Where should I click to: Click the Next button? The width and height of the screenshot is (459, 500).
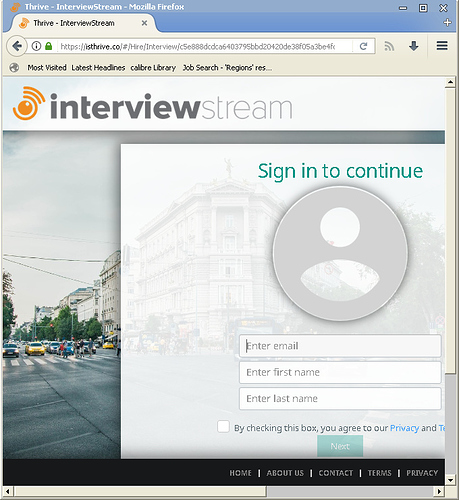coord(340,446)
